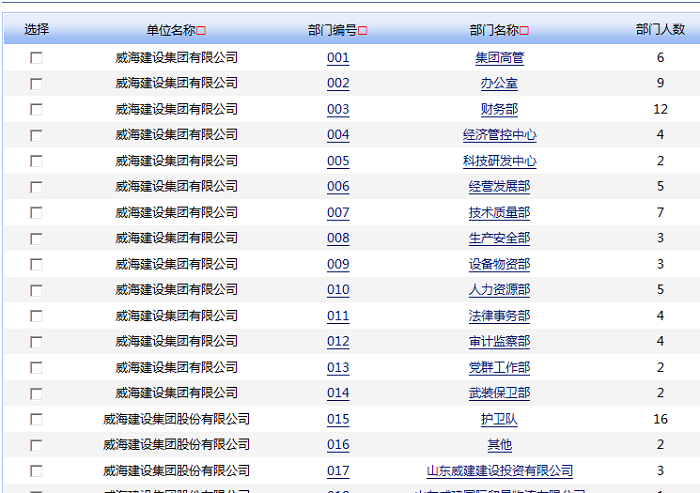This screenshot has height=493, width=700.
Task: Select the checkbox for department 006
Action: (36, 187)
